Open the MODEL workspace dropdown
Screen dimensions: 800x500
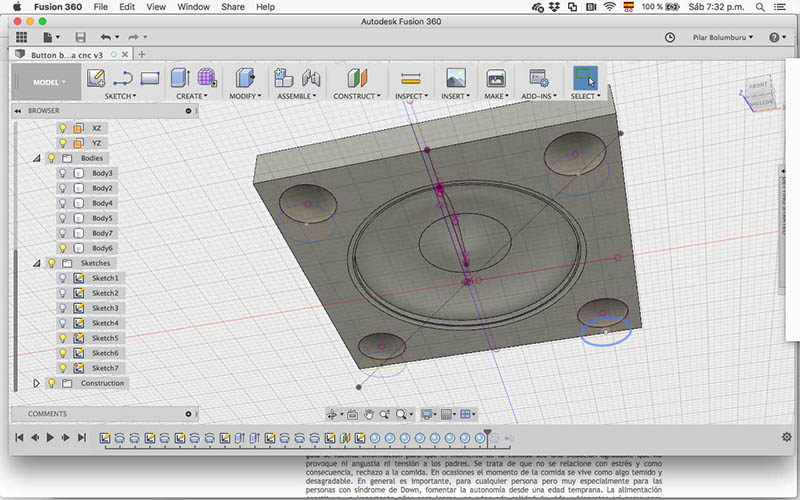tap(49, 82)
